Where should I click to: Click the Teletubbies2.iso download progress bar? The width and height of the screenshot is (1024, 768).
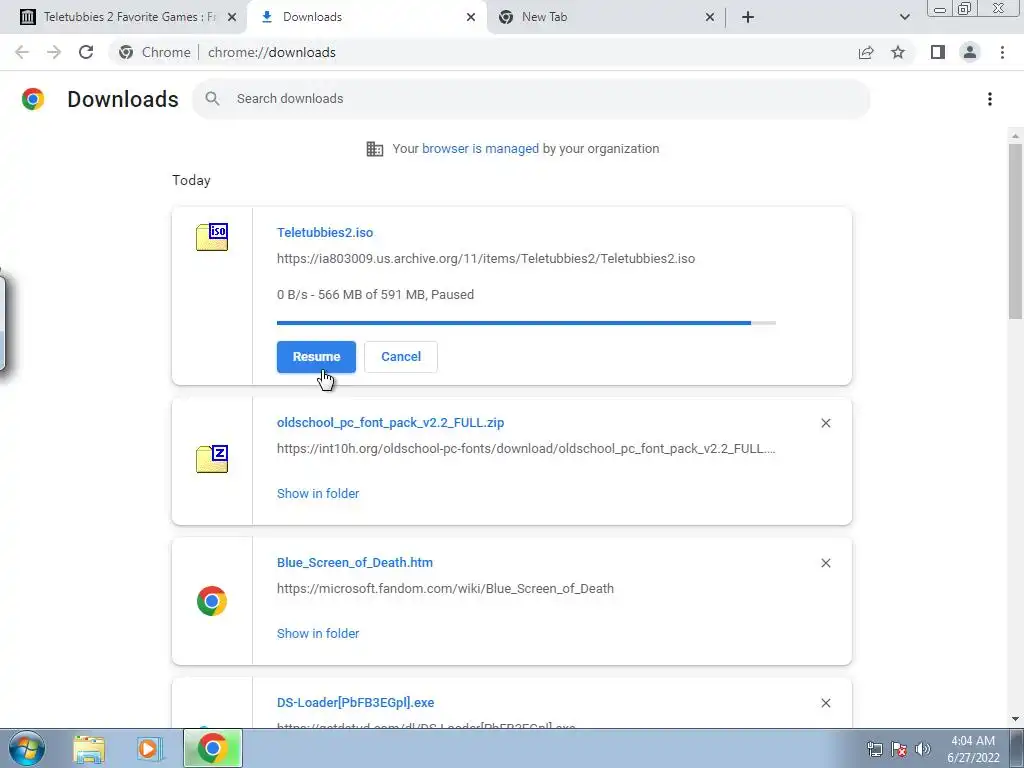coord(526,323)
